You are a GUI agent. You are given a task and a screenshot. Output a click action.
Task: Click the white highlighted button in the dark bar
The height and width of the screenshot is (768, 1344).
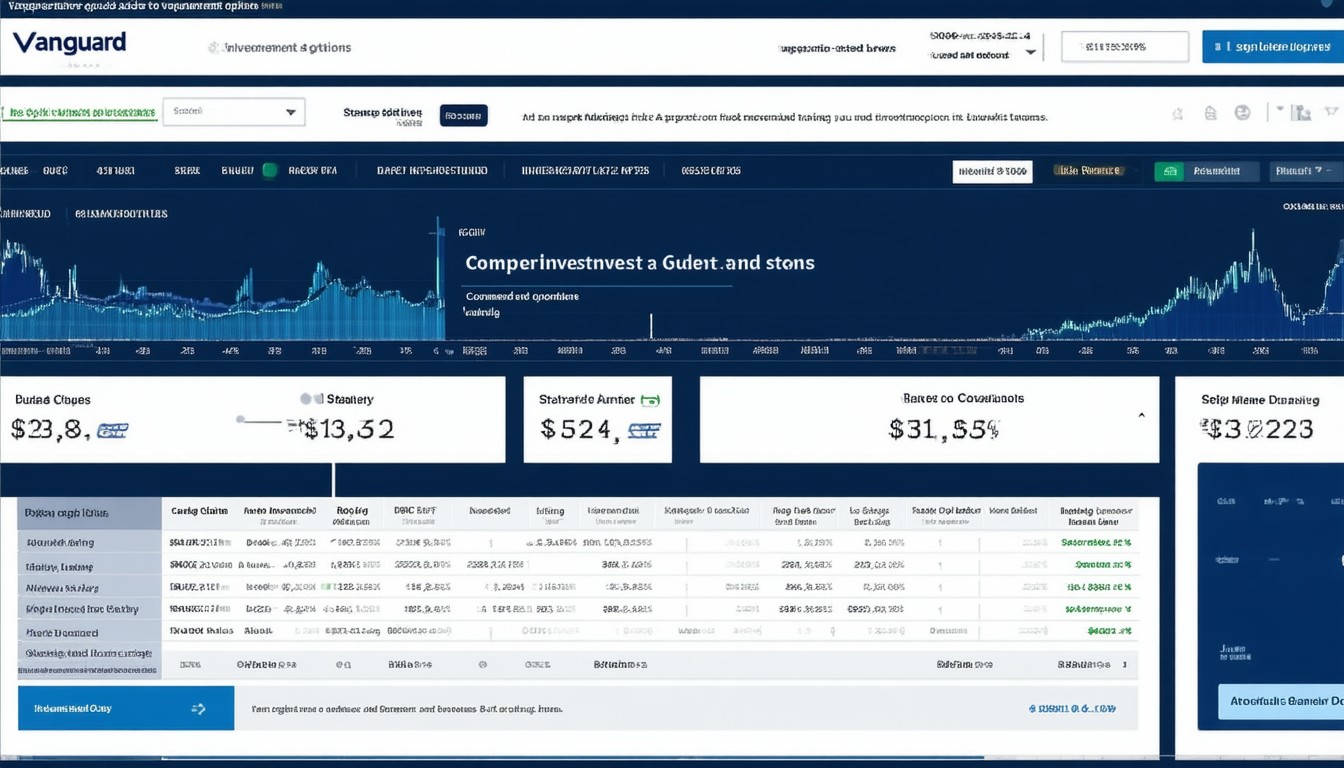(991, 171)
